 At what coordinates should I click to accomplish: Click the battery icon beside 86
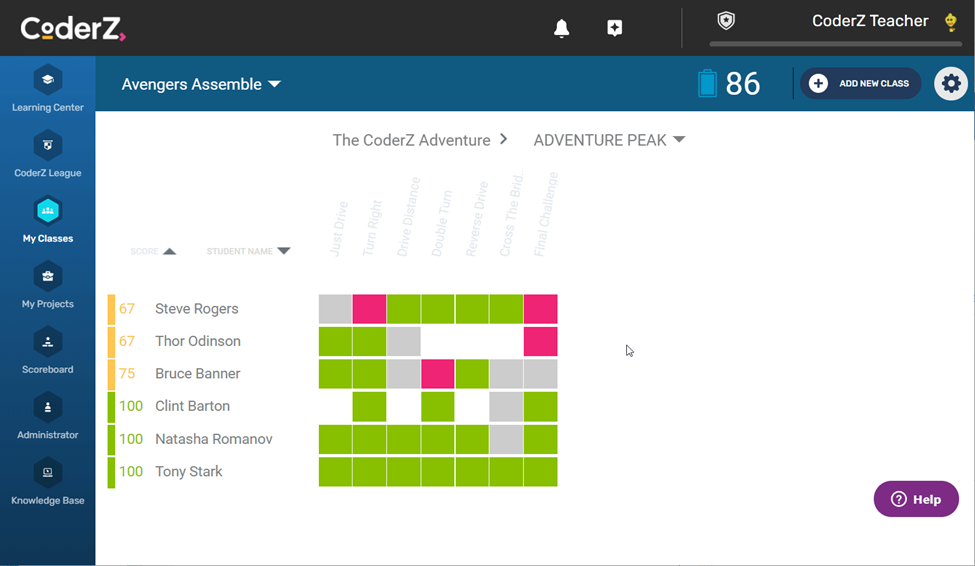pos(708,84)
